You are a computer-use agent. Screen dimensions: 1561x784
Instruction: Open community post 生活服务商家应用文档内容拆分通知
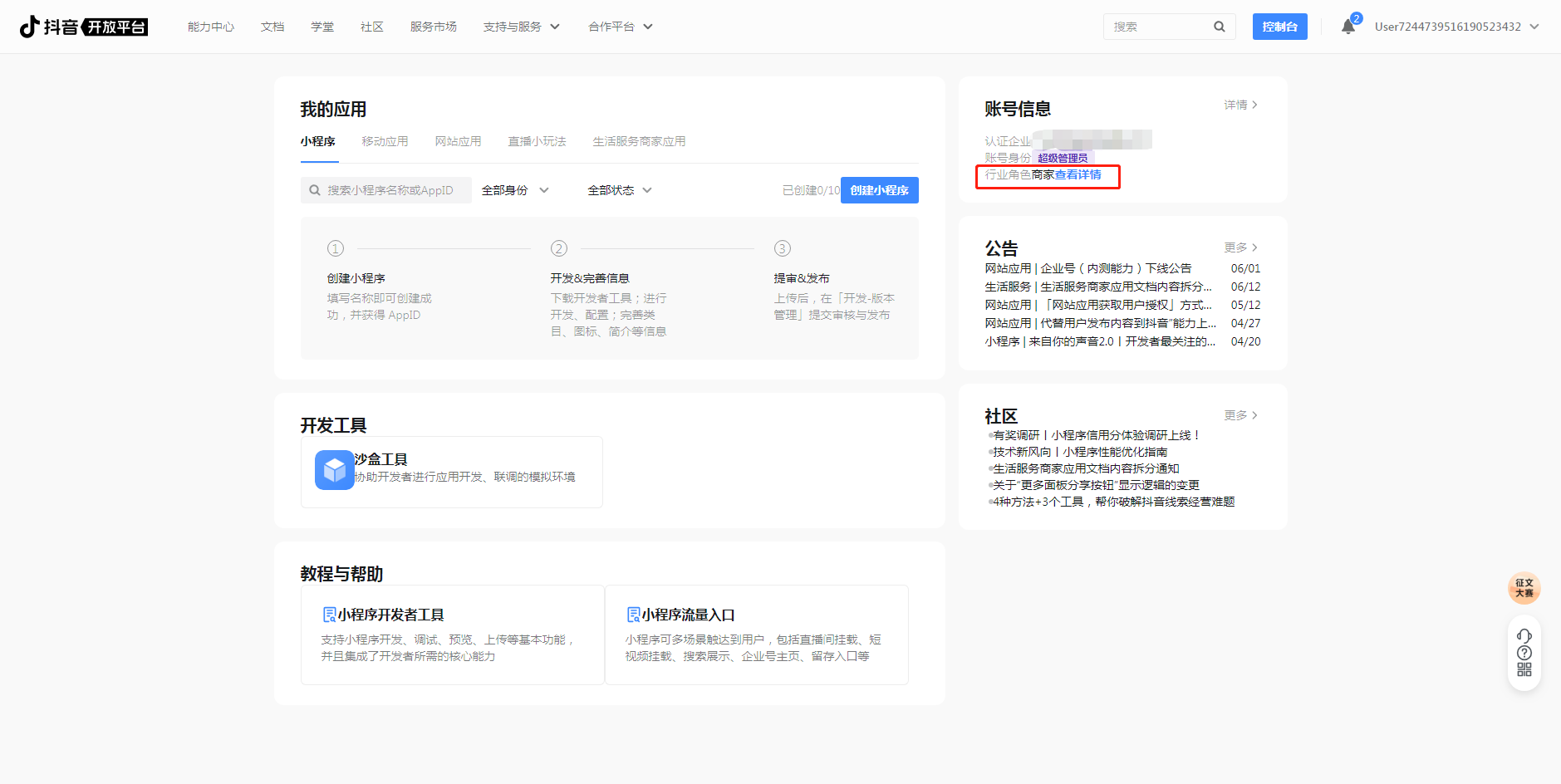tap(1086, 468)
